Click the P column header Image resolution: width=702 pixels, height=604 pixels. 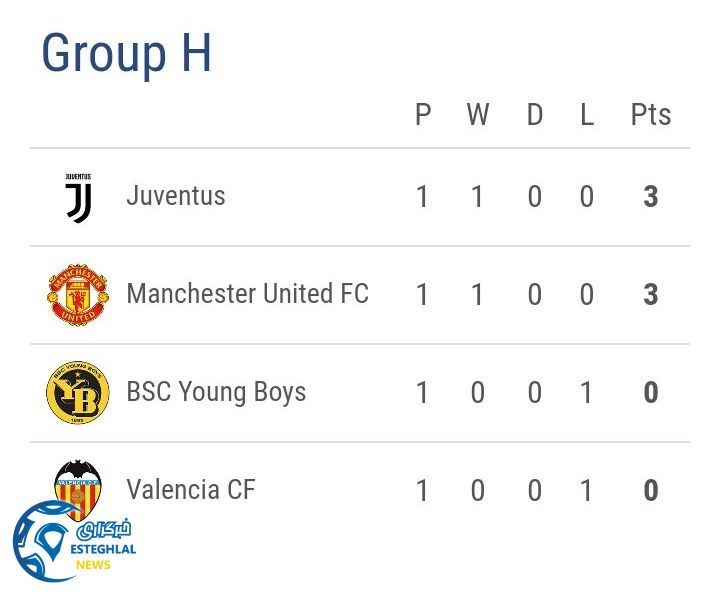423,115
